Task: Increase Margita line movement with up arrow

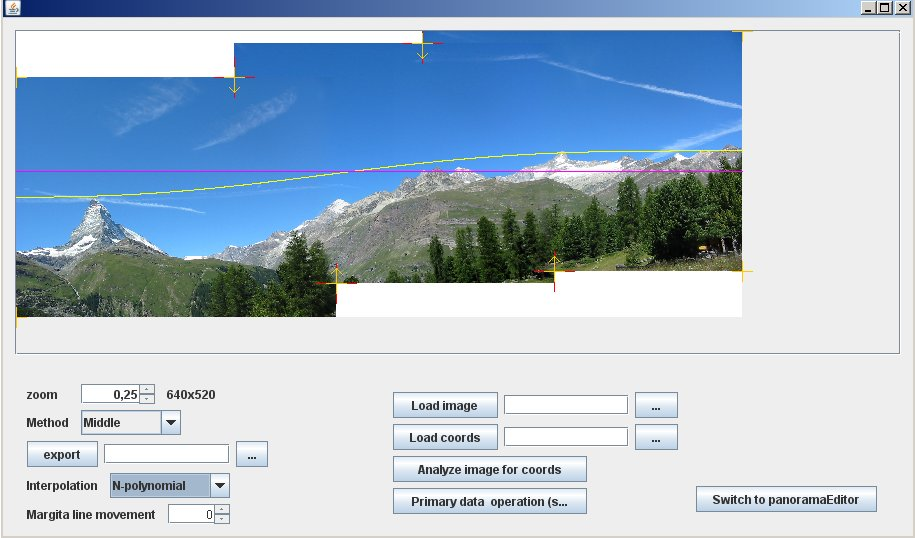Action: [x=222, y=509]
